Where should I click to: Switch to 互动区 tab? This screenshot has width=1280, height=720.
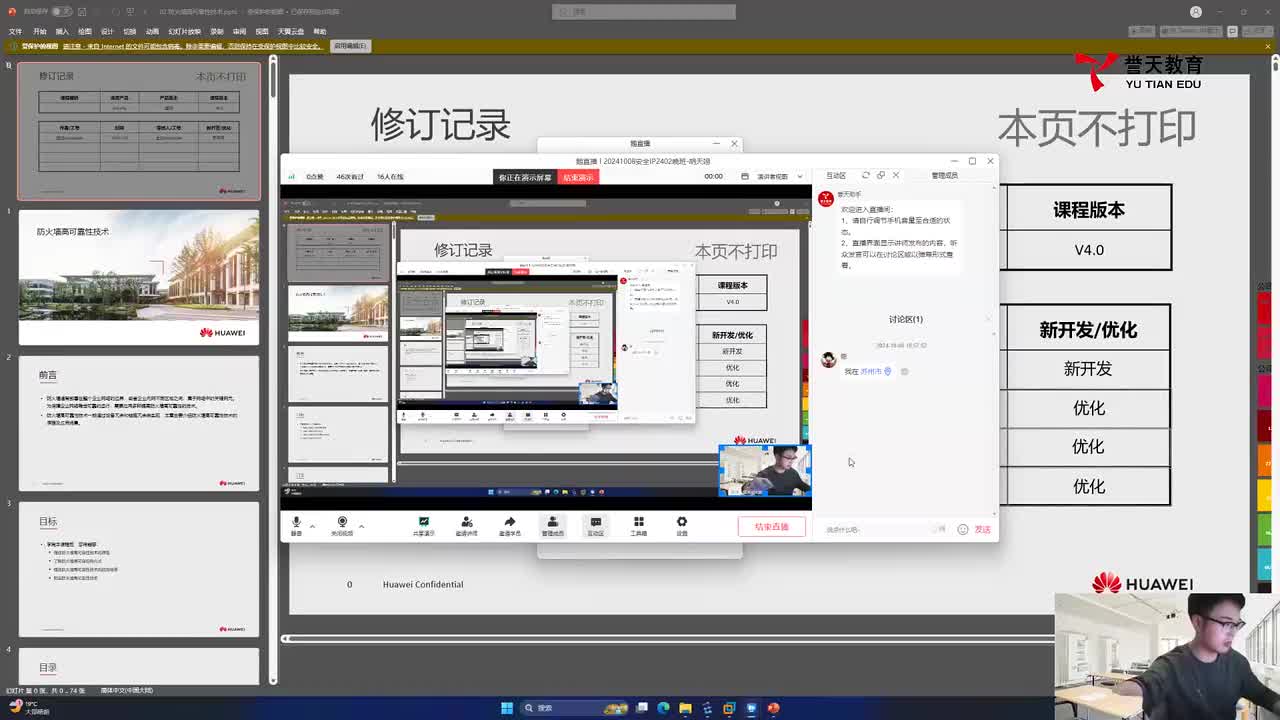pyautogui.click(x=836, y=175)
